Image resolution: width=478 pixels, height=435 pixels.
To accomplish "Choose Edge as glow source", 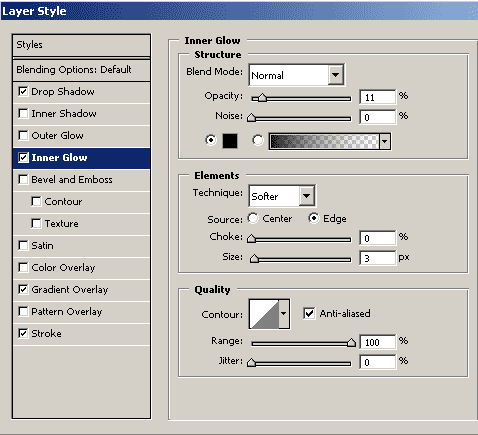I will (x=314, y=219).
